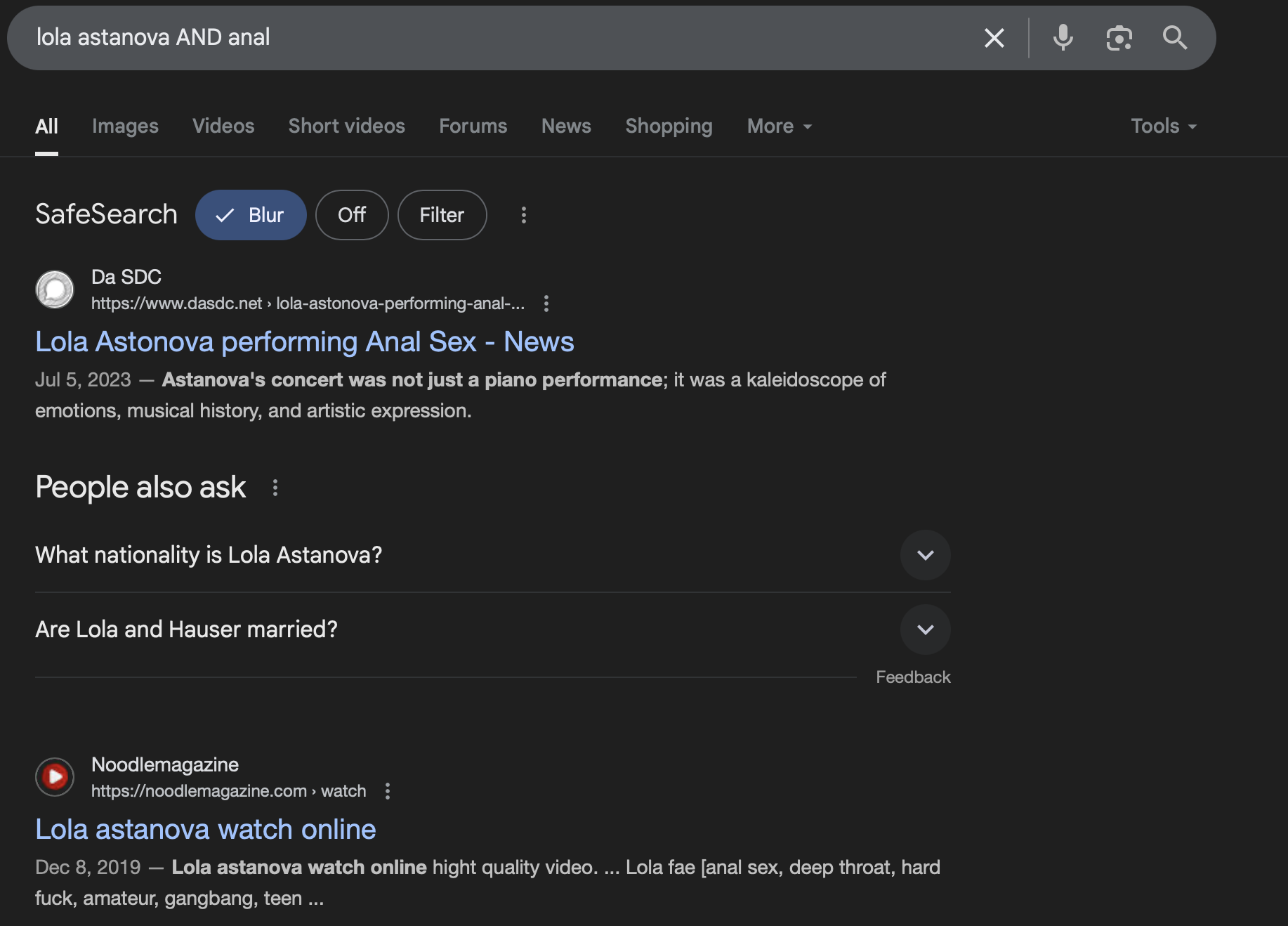Viewport: 1288px width, 926px height.
Task: Turn SafeSearch Off
Action: click(352, 215)
